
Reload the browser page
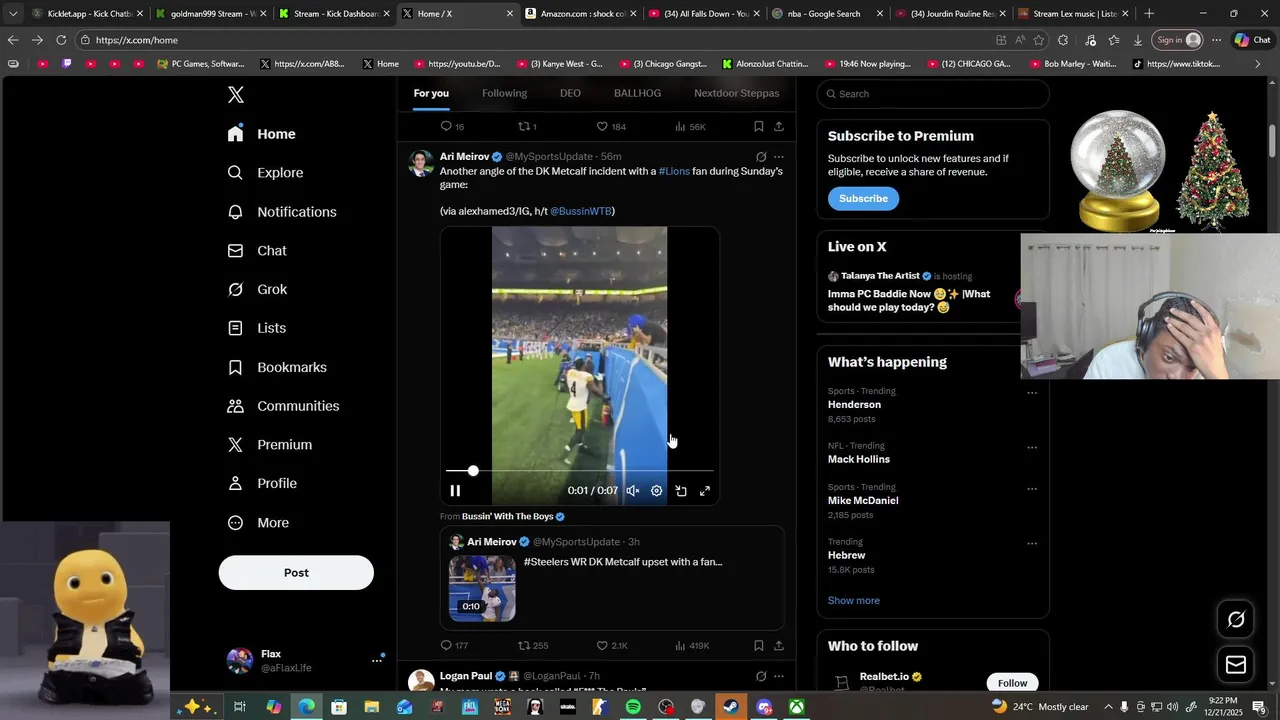click(61, 40)
